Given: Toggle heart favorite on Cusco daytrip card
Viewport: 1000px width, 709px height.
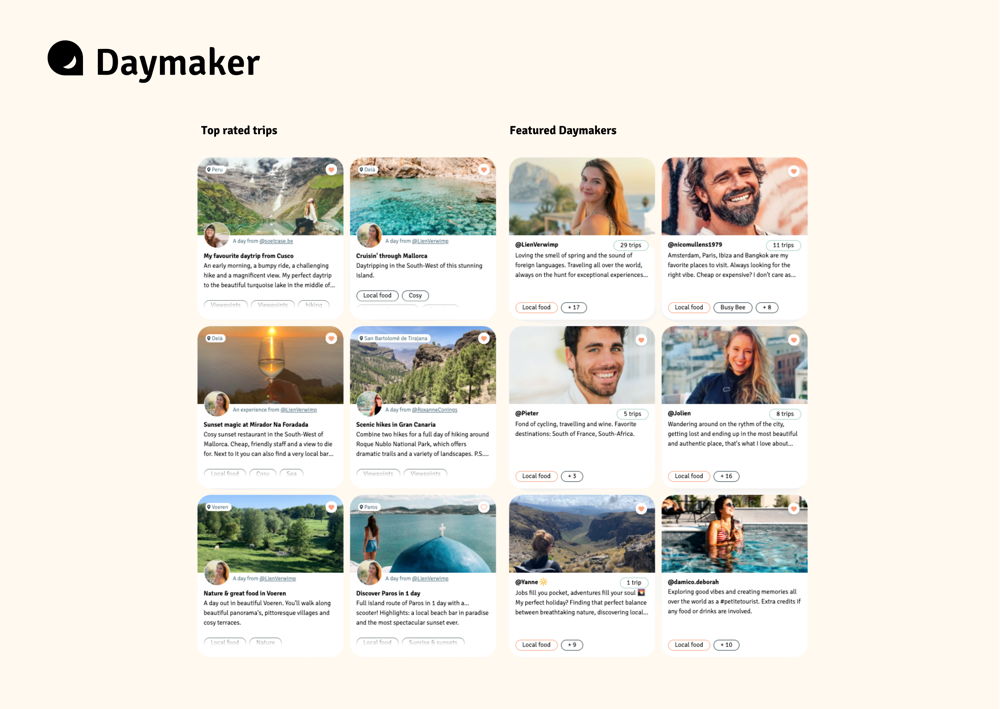Looking at the screenshot, I should (x=331, y=170).
